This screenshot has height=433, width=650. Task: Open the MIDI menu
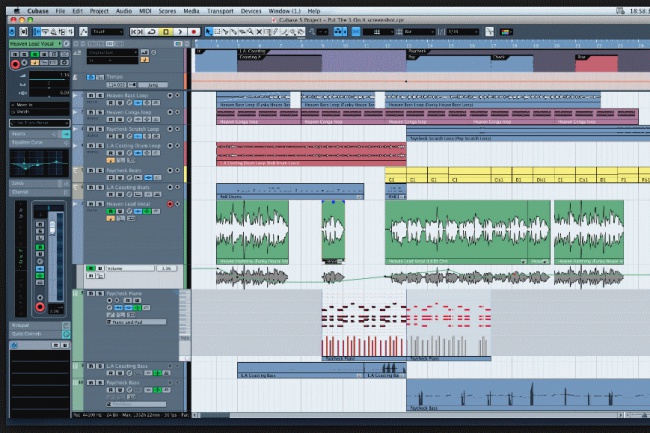tap(145, 11)
